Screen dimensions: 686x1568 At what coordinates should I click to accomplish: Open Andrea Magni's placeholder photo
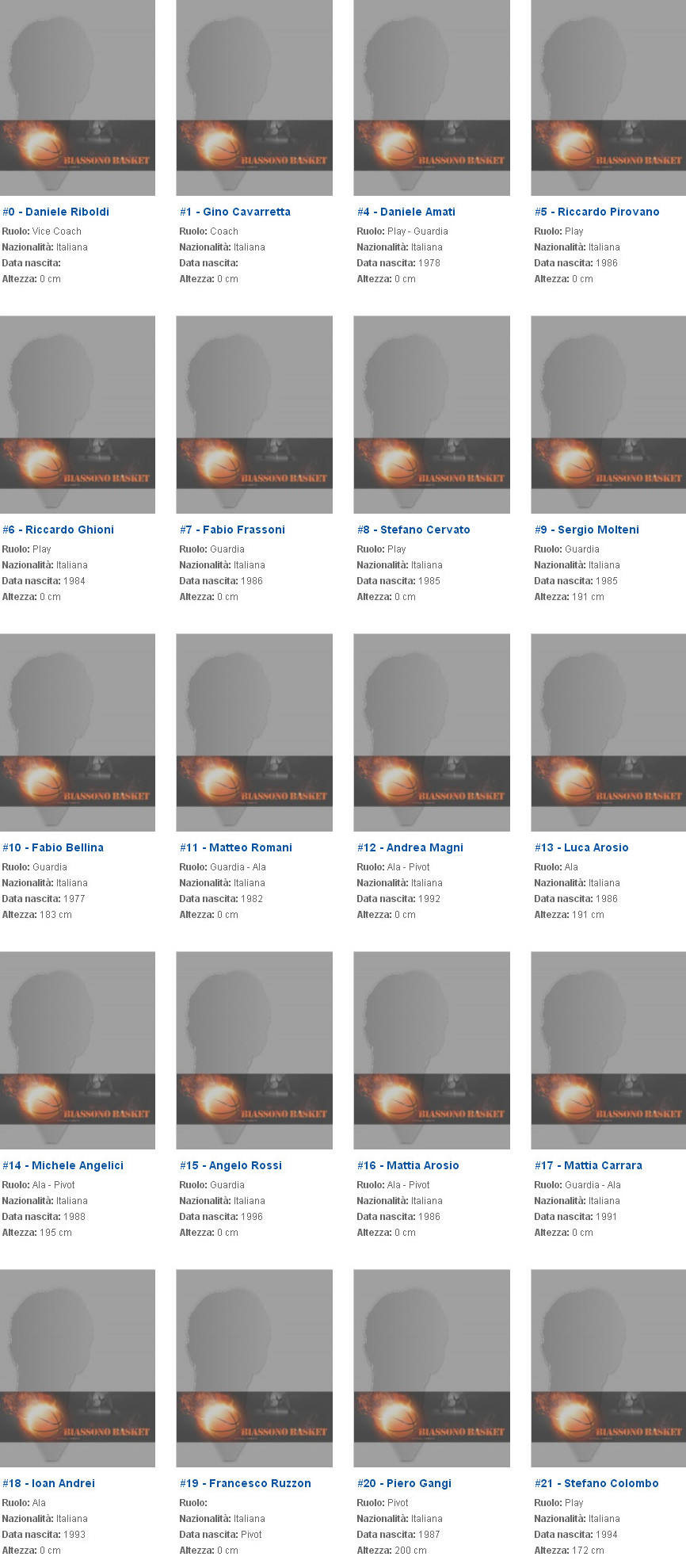pyautogui.click(x=432, y=732)
